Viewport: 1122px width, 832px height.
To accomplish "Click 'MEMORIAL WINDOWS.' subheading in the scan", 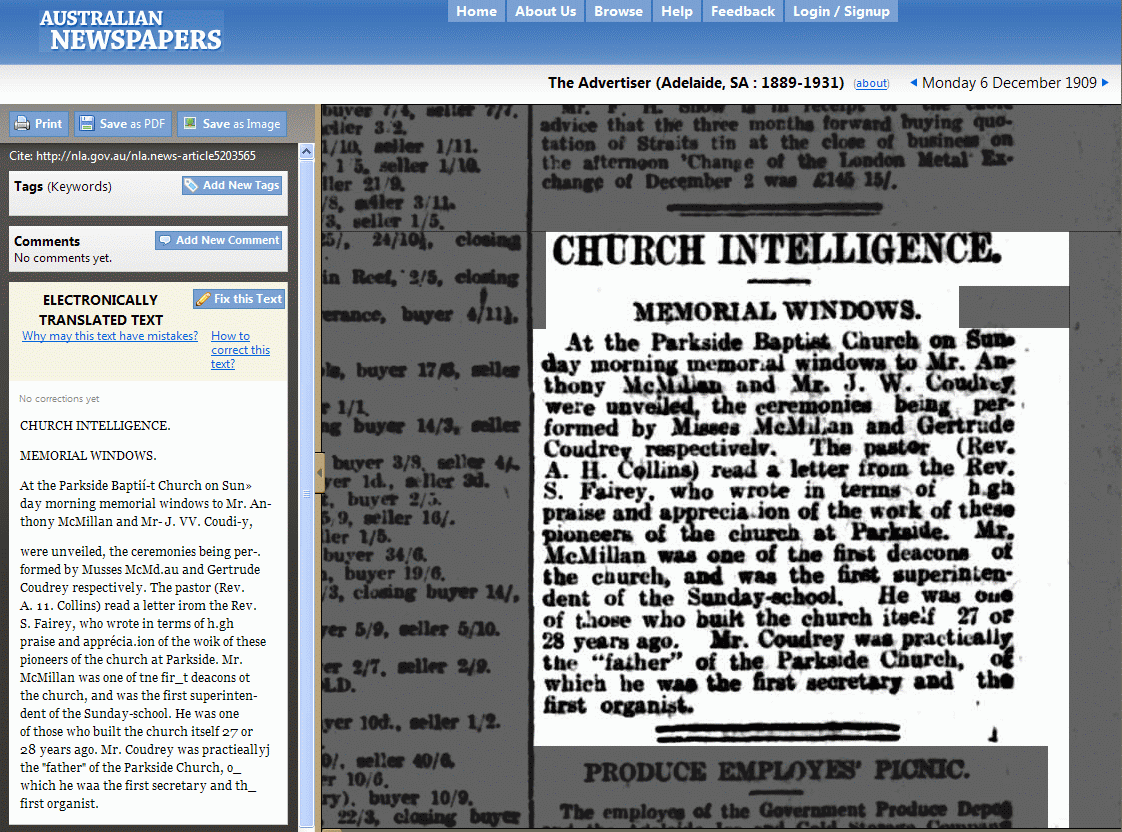I will coord(777,311).
